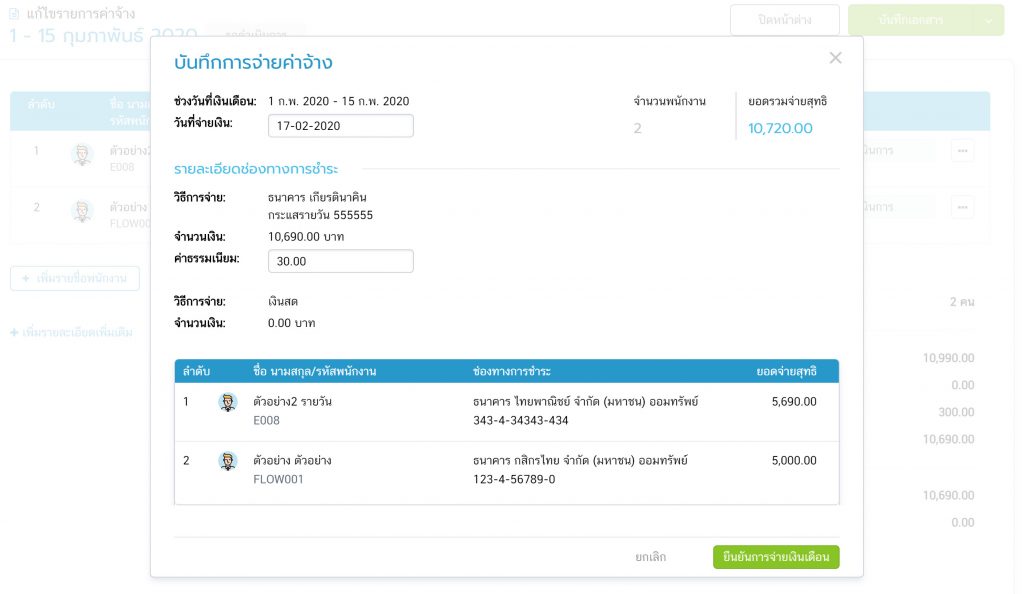The width and height of the screenshot is (1024, 594).
Task: Click the avatar icon of ตัวอย่าง2 รายวัน
Action: coord(228,402)
